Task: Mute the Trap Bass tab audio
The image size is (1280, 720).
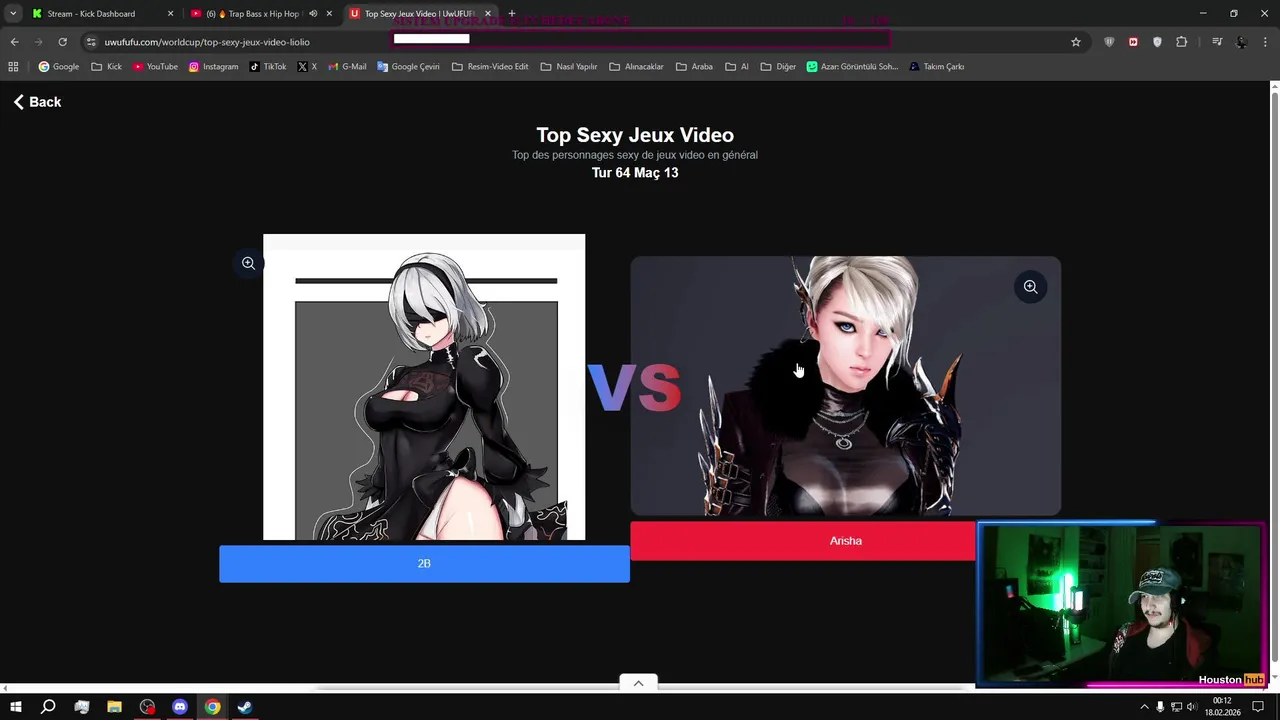Action: pyautogui.click(x=312, y=14)
